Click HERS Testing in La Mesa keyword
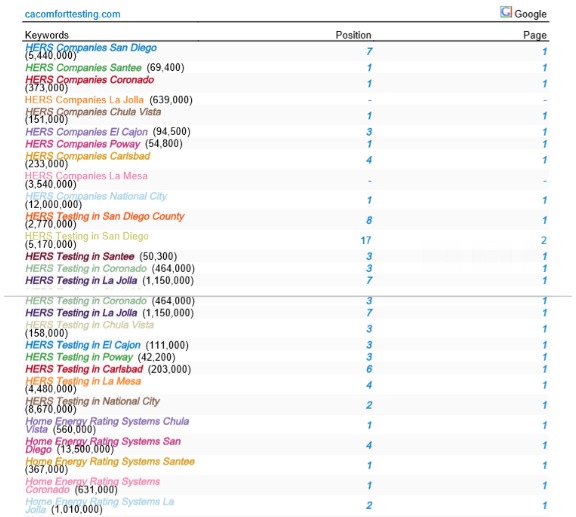Viewport: 576px width, 517px height. [83, 381]
